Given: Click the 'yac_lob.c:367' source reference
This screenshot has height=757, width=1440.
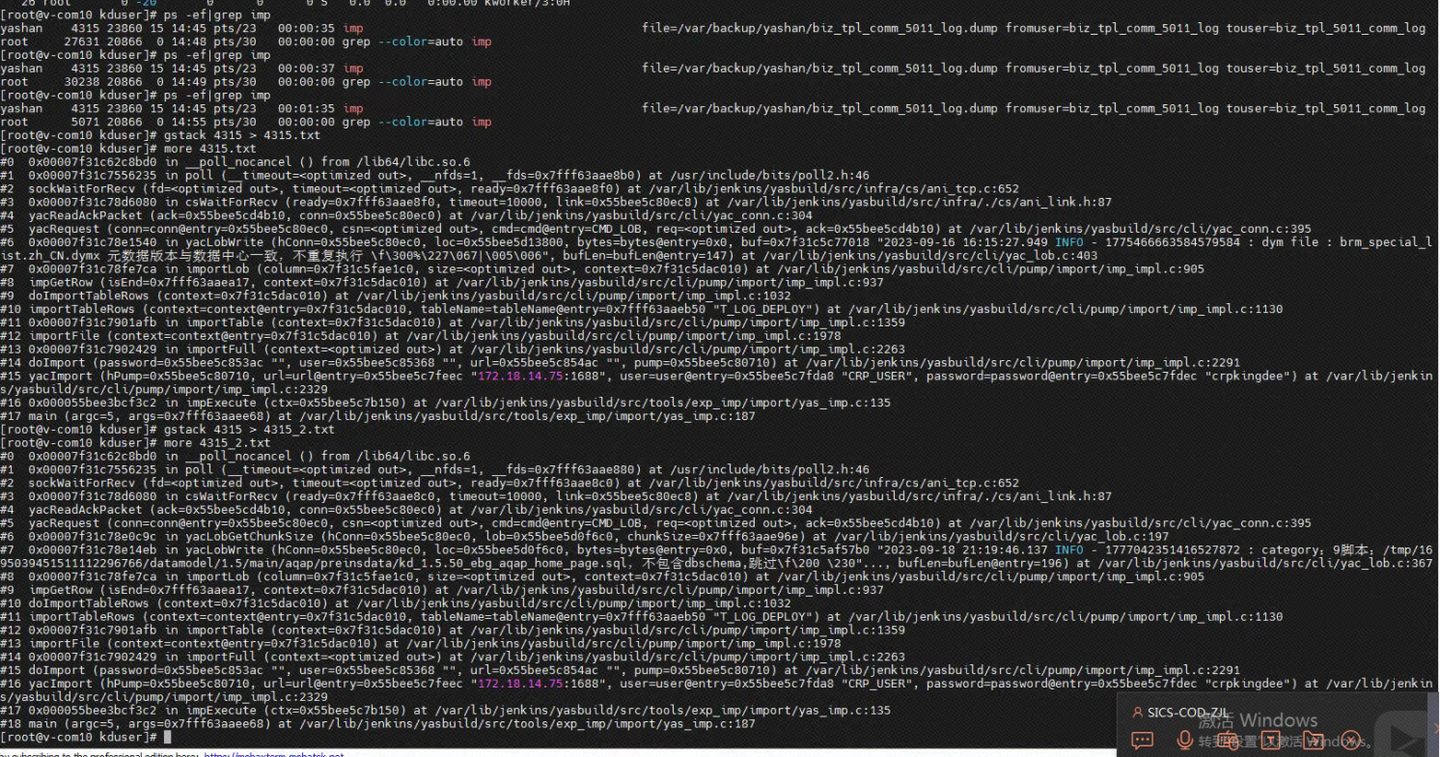Looking at the screenshot, I should pyautogui.click(x=1386, y=563).
